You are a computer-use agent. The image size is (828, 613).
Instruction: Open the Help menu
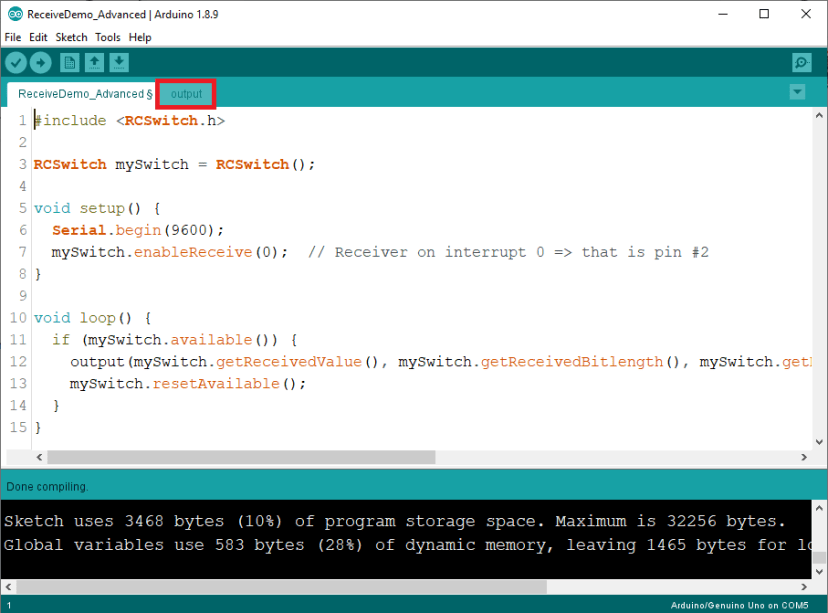coord(140,37)
